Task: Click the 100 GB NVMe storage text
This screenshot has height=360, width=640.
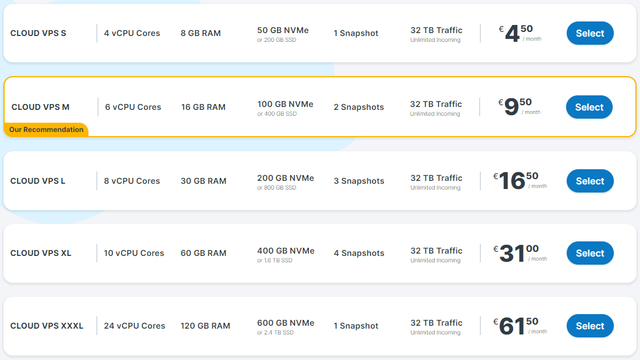Action: point(285,104)
